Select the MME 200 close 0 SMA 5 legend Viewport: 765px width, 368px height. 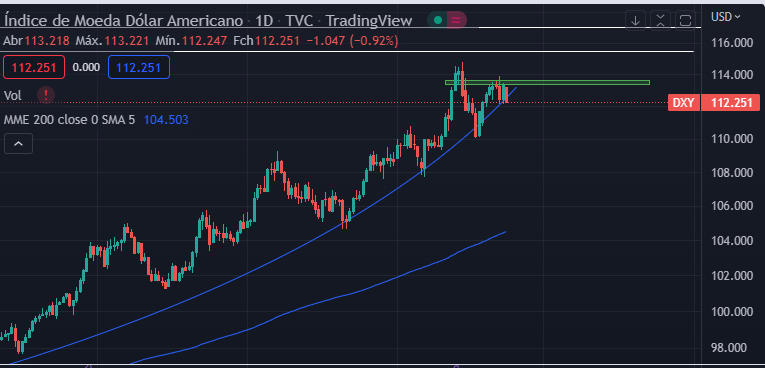pos(69,119)
